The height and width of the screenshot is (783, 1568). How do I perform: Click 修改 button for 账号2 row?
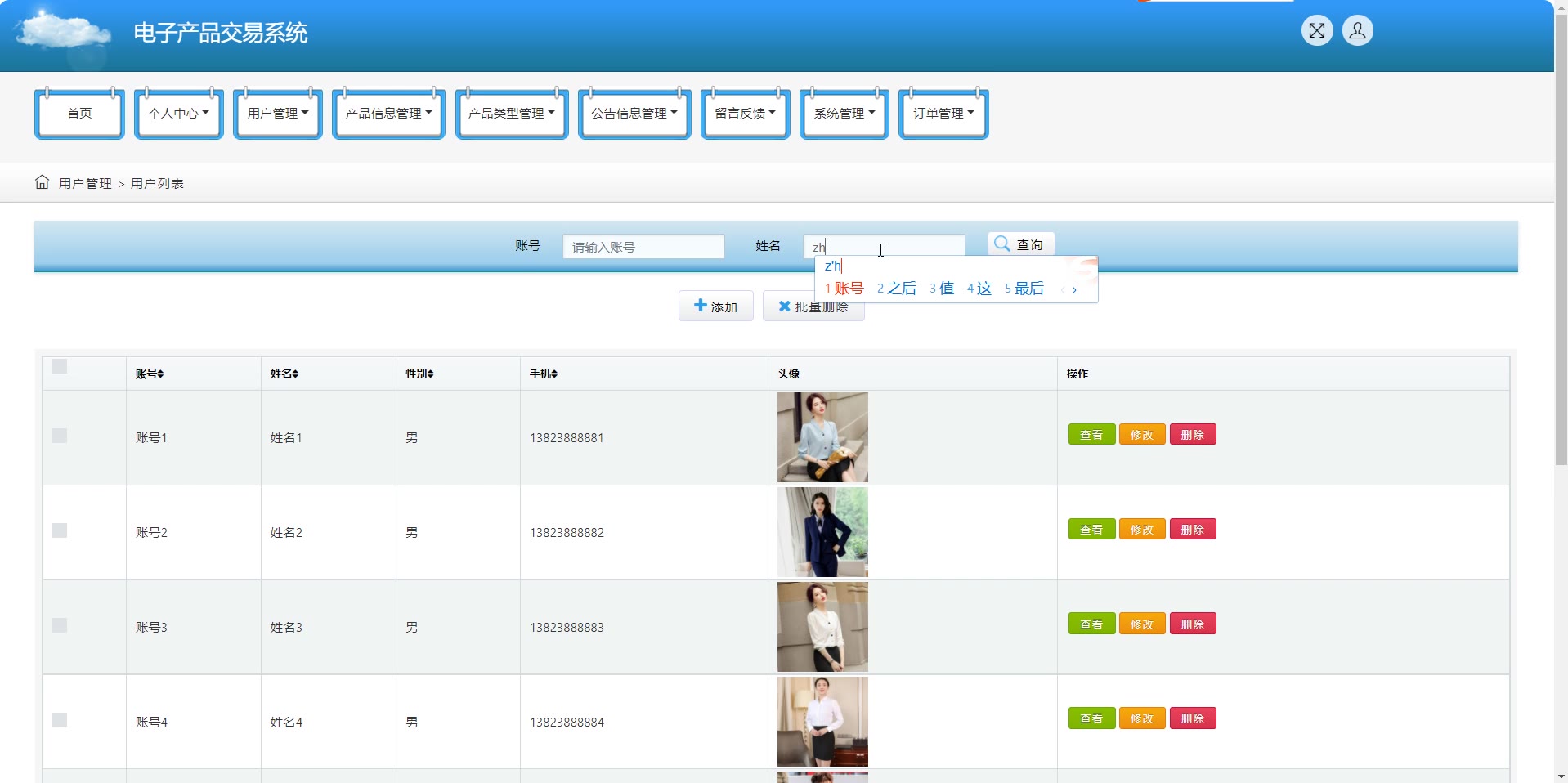1141,530
